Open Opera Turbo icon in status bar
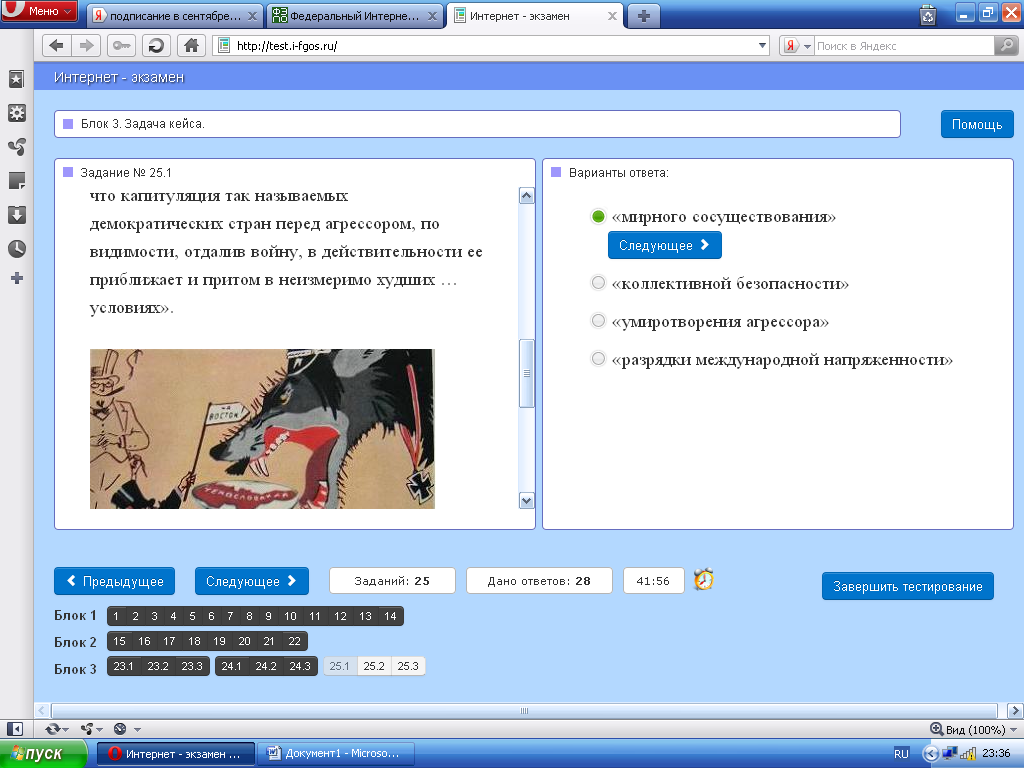Viewport: 1024px width, 768px height. pos(120,729)
